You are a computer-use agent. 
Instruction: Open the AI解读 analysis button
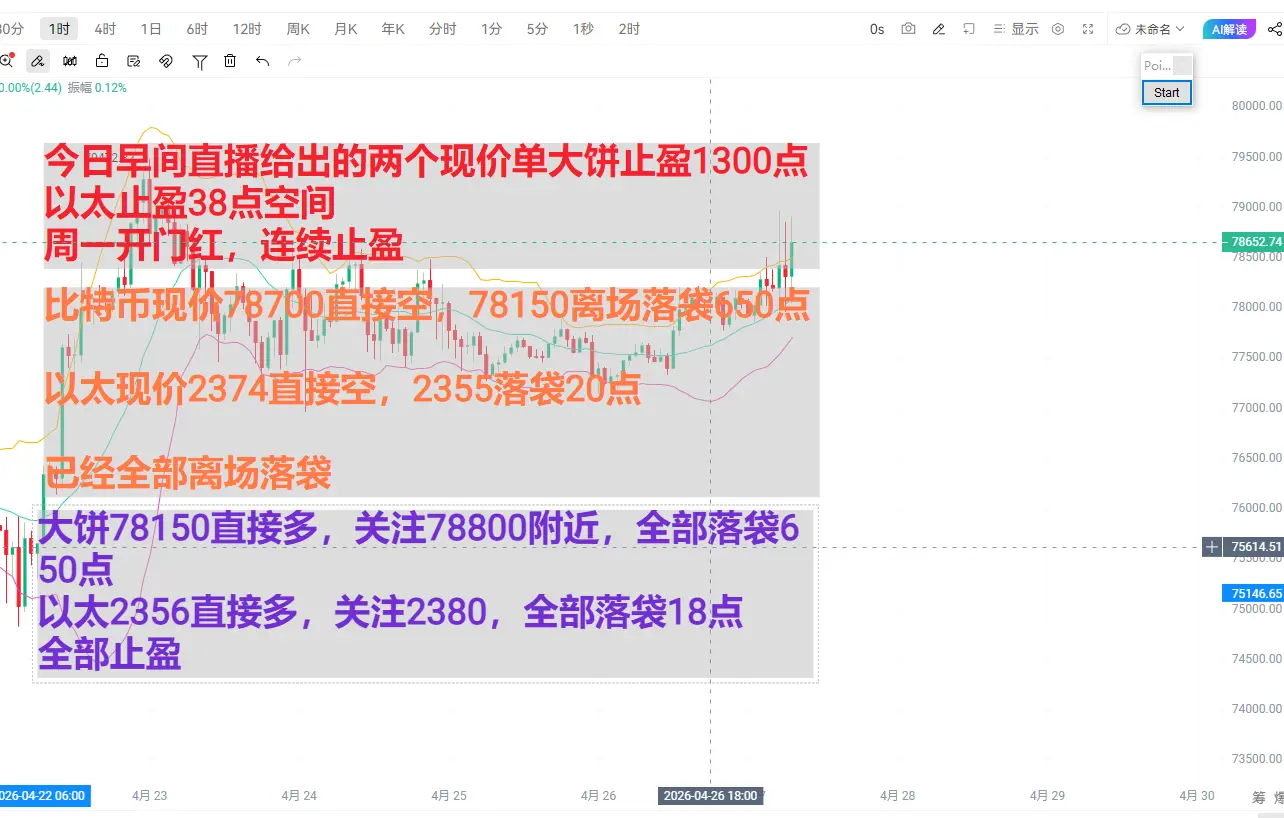click(x=1229, y=29)
